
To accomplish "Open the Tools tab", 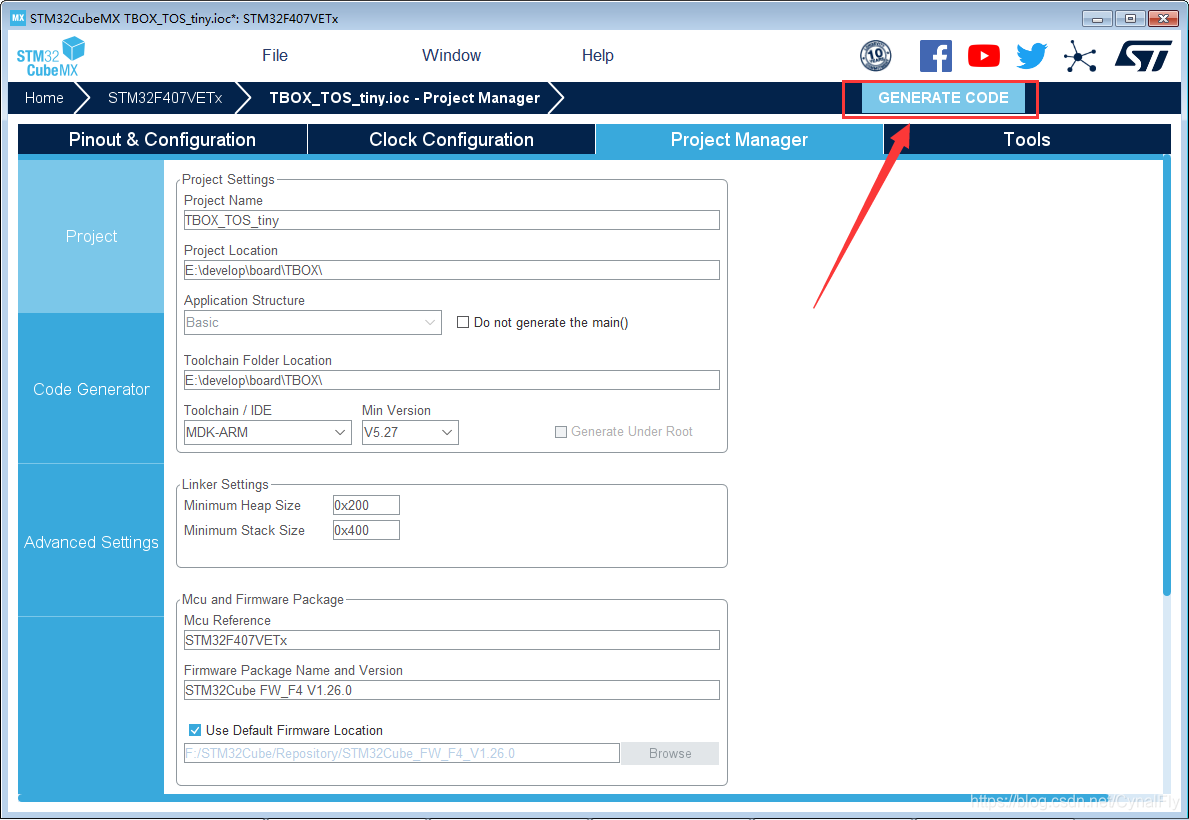I will click(1027, 140).
